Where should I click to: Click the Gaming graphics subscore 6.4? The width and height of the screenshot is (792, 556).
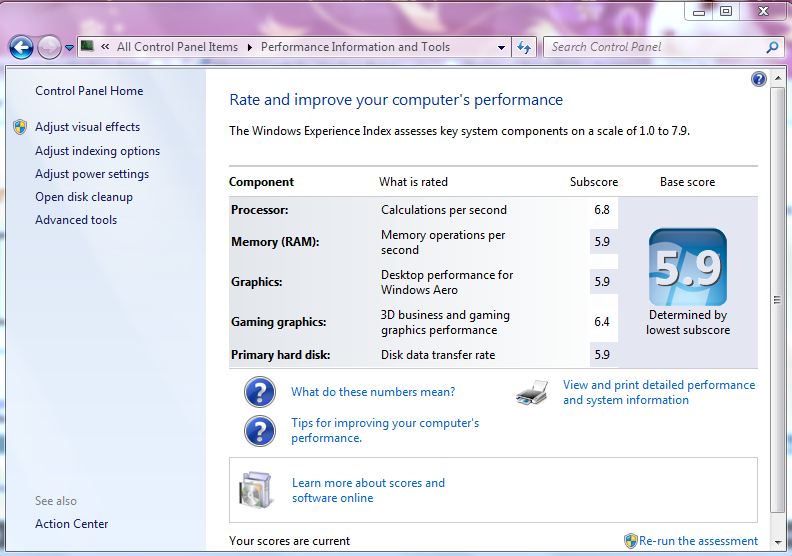coord(602,322)
